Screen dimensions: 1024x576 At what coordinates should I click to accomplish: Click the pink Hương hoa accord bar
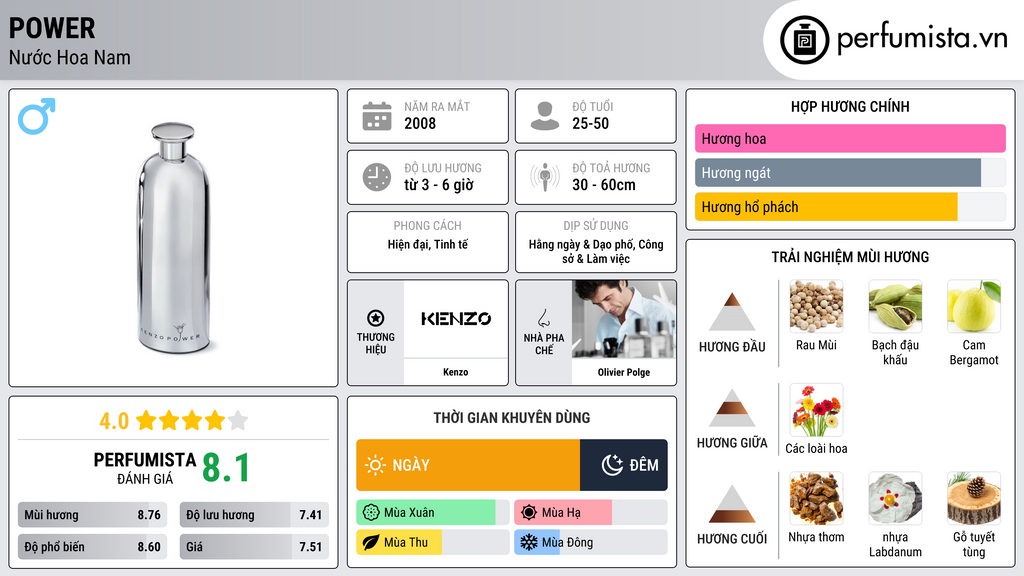point(850,138)
